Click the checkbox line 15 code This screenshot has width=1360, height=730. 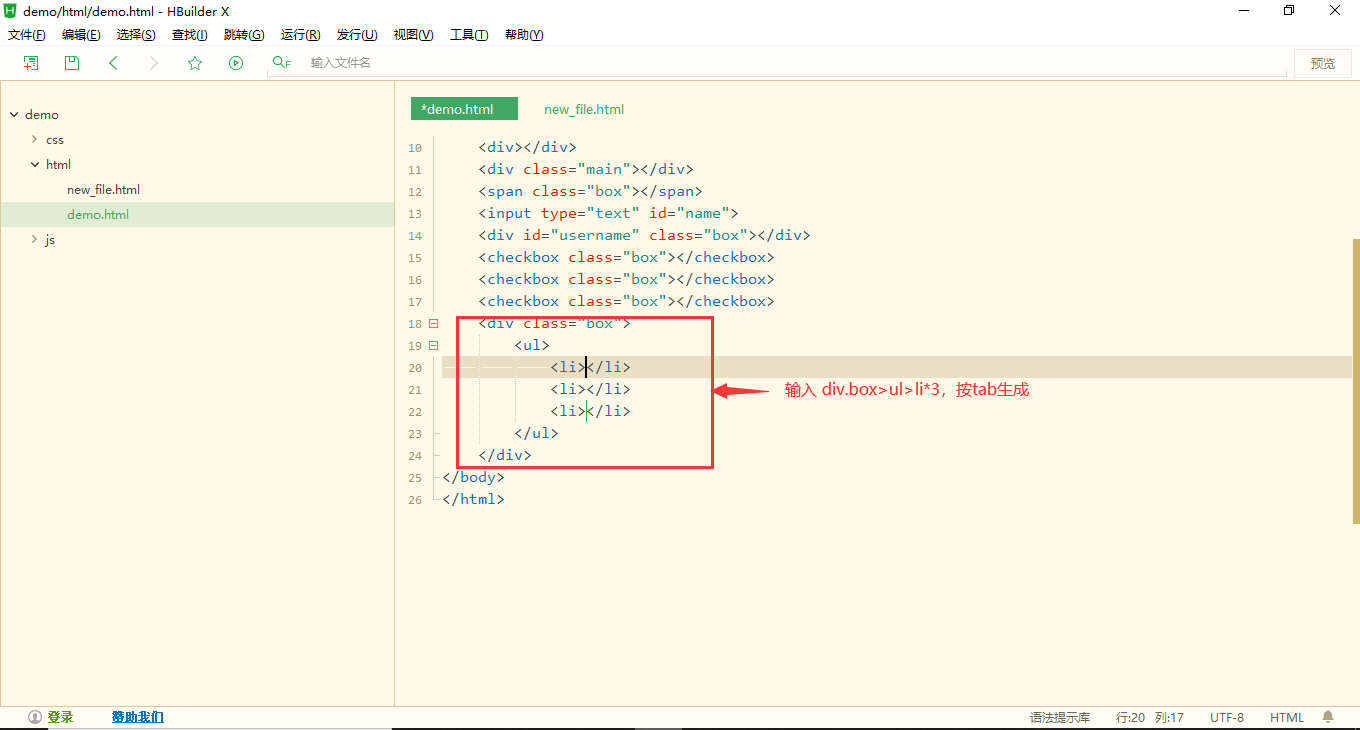click(626, 257)
